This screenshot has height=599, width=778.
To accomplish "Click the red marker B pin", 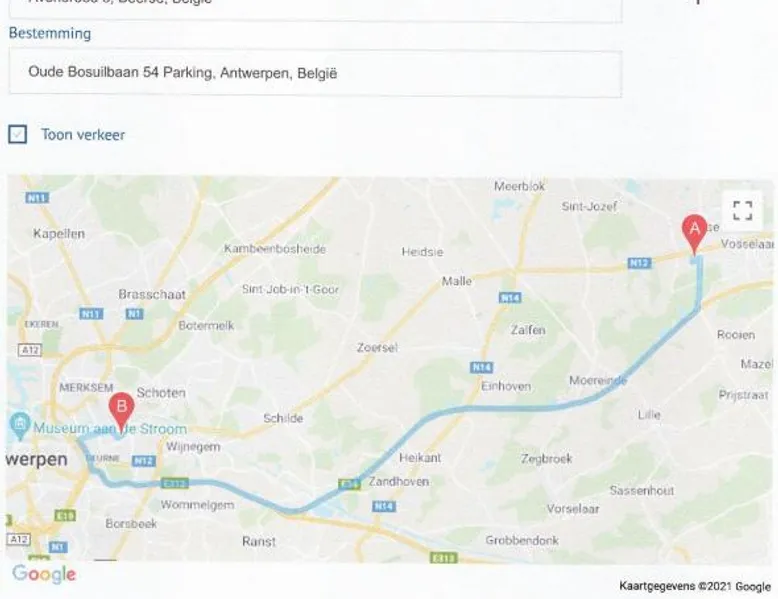I will tap(121, 412).
